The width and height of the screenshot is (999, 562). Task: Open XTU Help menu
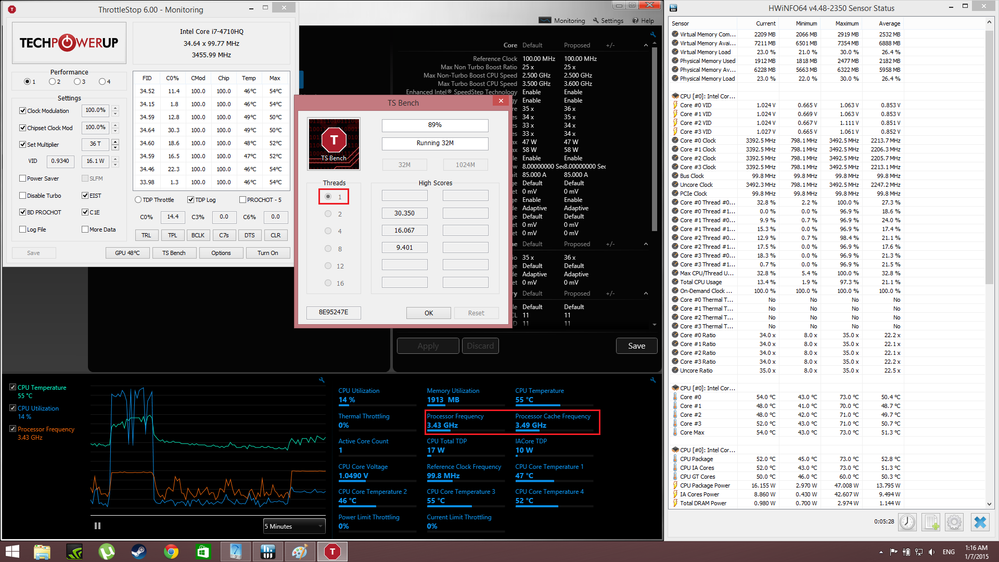(643, 20)
